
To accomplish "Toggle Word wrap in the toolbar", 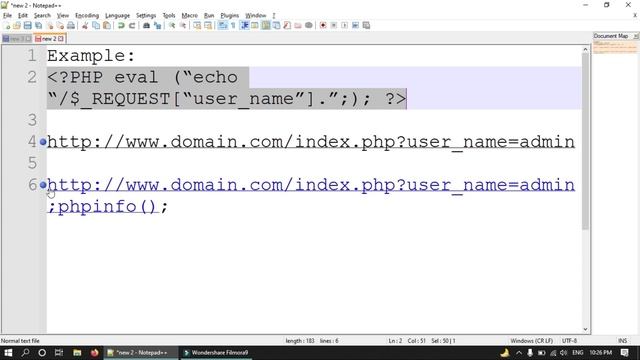I will (222, 25).
